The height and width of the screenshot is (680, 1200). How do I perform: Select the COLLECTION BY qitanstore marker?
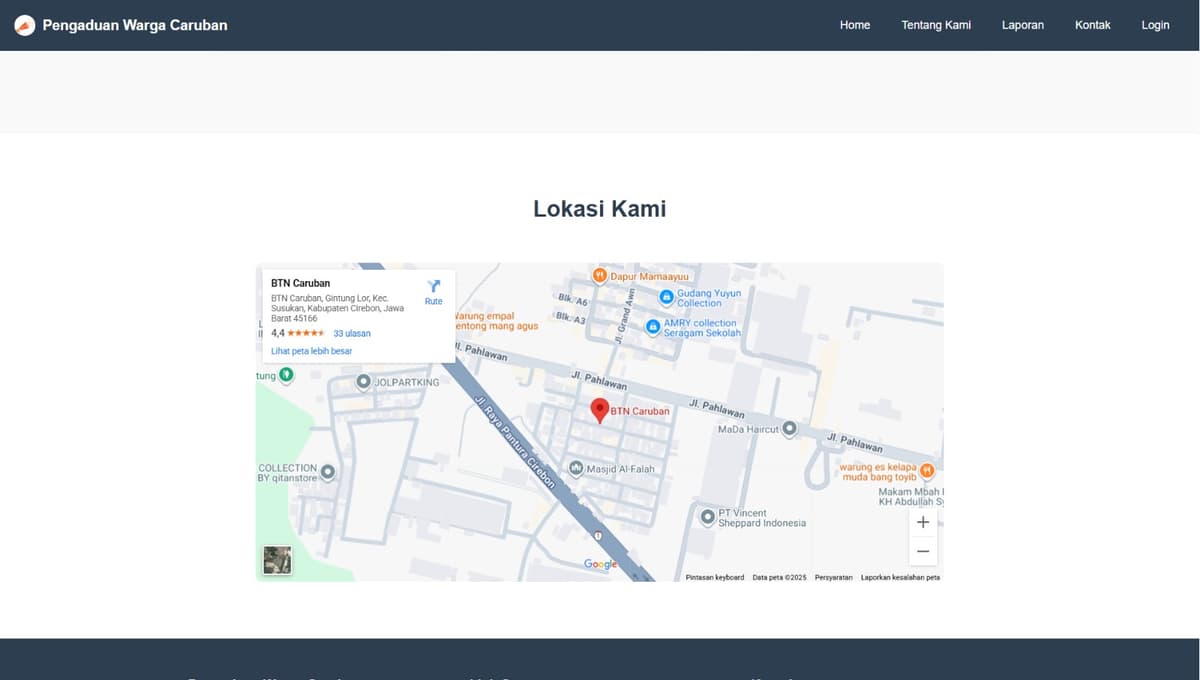pyautogui.click(x=327, y=472)
